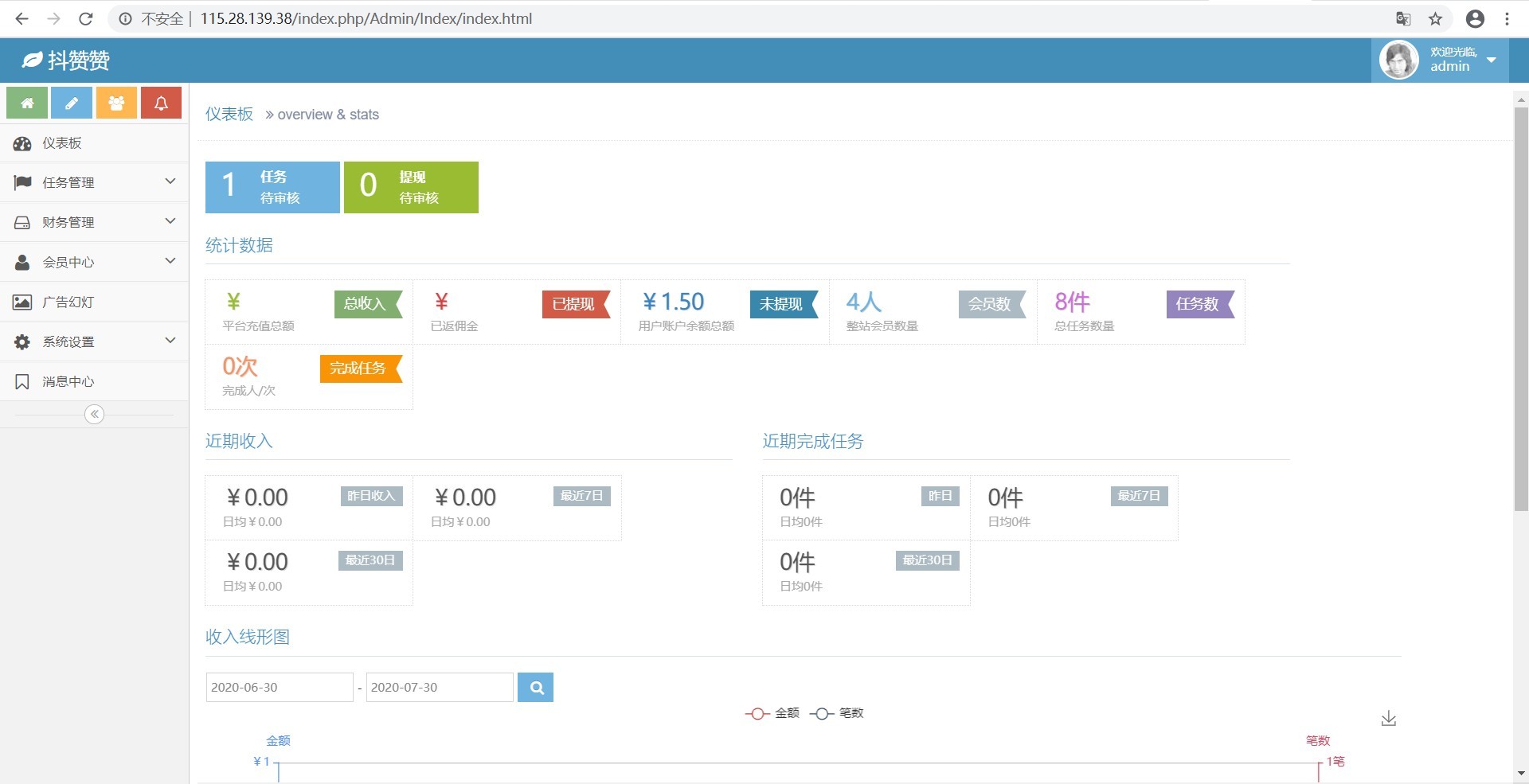Screen dimensions: 1529x784
Task: Expand the 会员中心 chevron
Action: [170, 261]
